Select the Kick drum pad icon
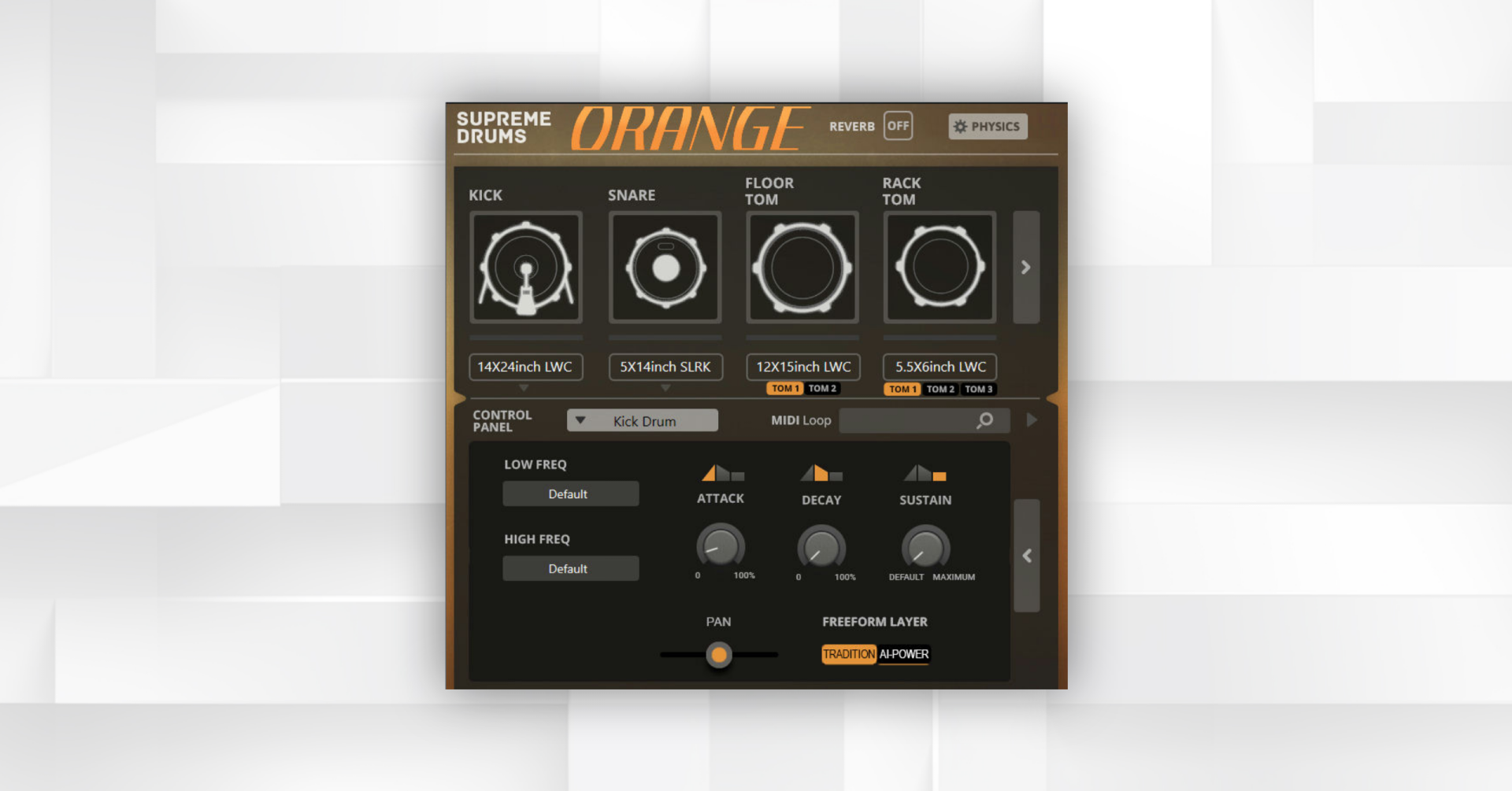The height and width of the screenshot is (791, 1512). pos(526,267)
